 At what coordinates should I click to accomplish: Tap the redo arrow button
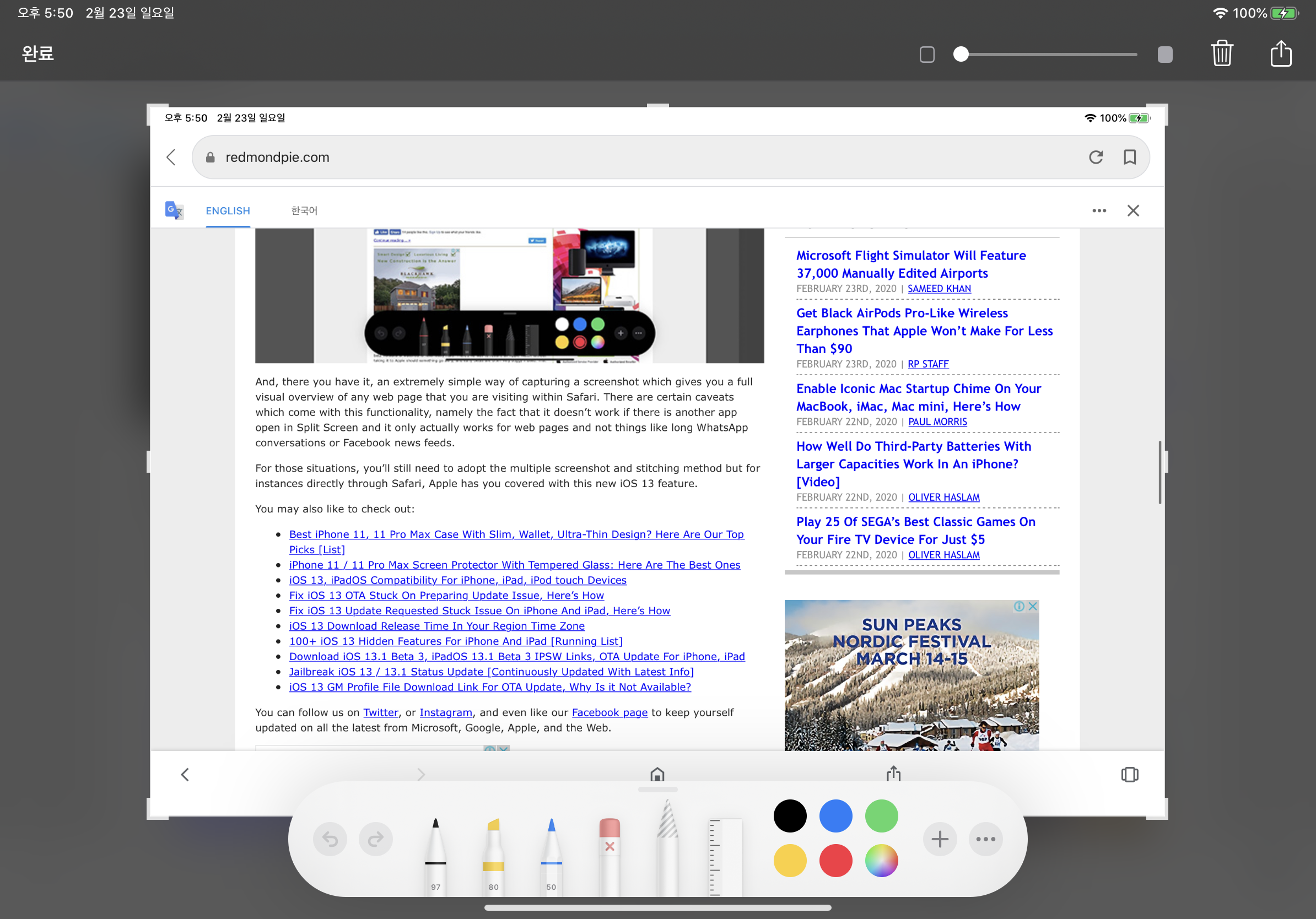(375, 839)
